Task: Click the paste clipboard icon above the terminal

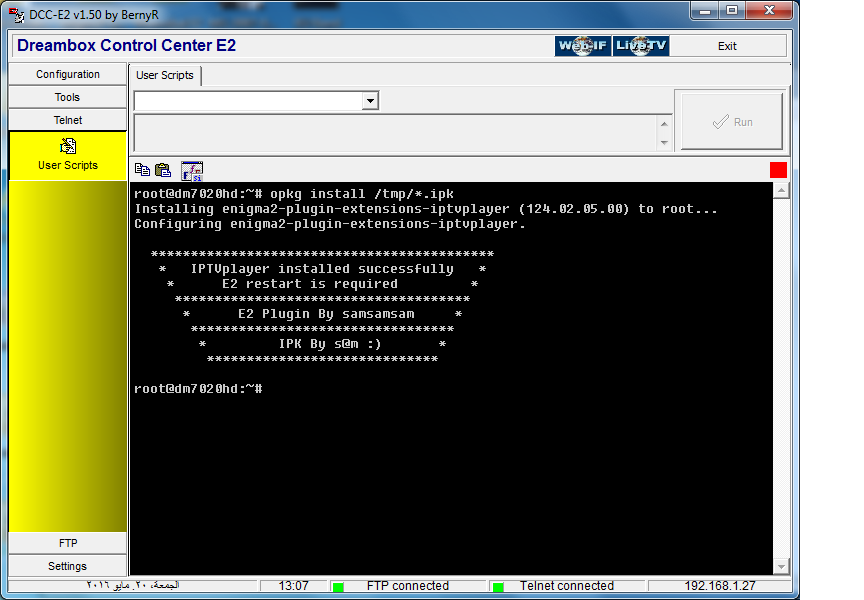Action: click(163, 170)
